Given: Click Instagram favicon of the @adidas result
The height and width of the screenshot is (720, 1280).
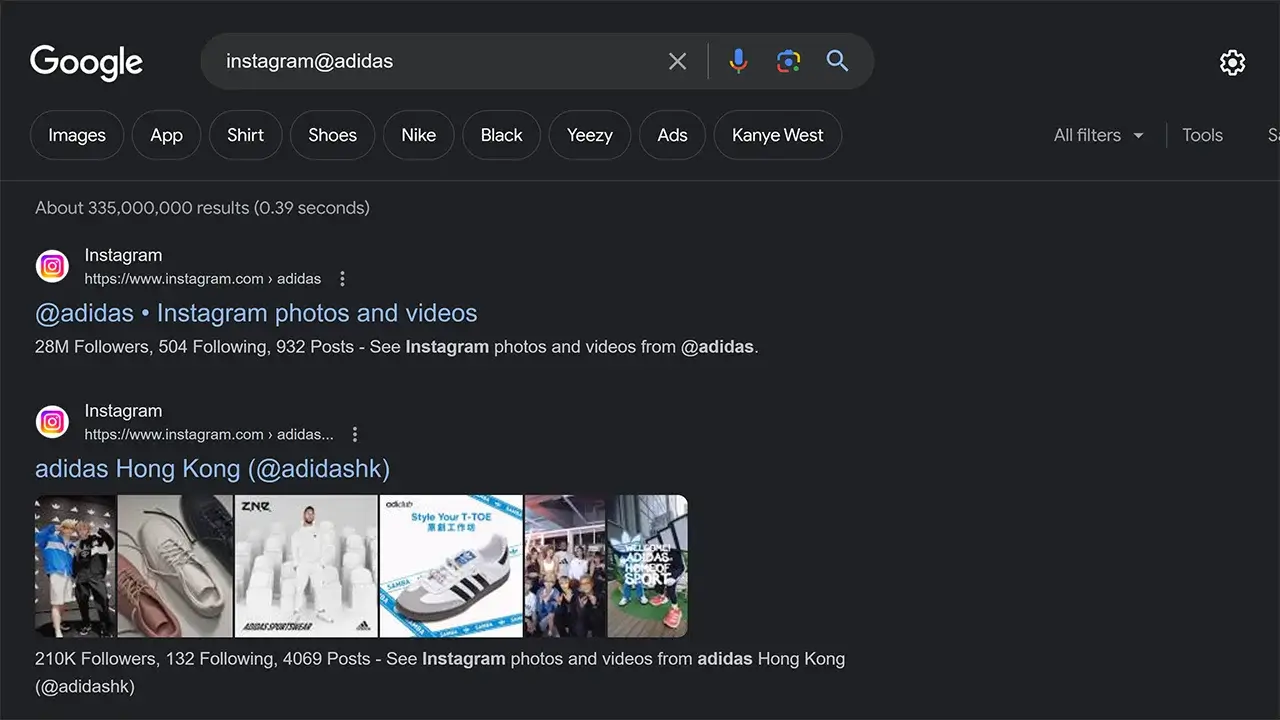Looking at the screenshot, I should (52, 266).
